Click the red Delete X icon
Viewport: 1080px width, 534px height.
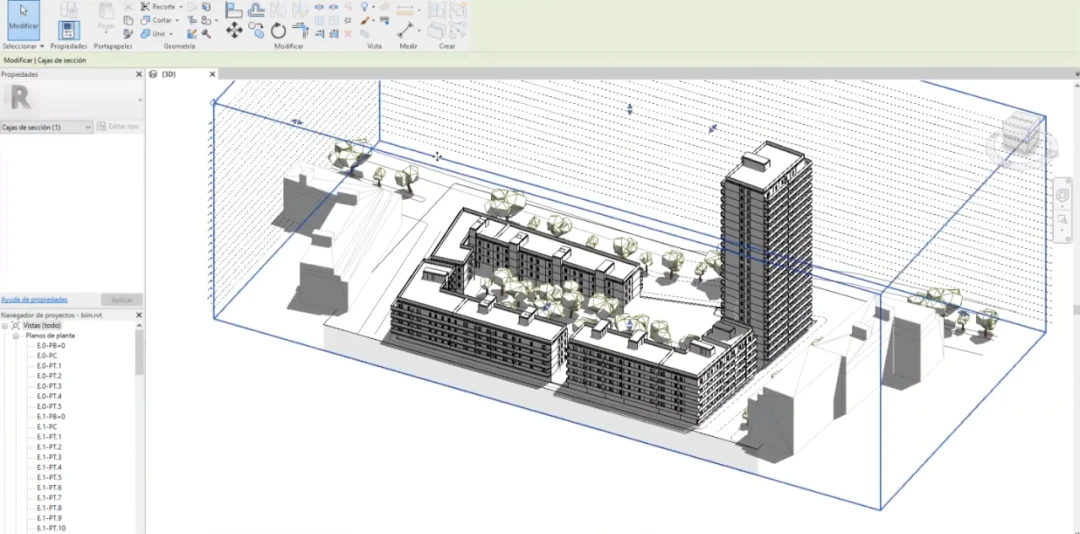(347, 33)
